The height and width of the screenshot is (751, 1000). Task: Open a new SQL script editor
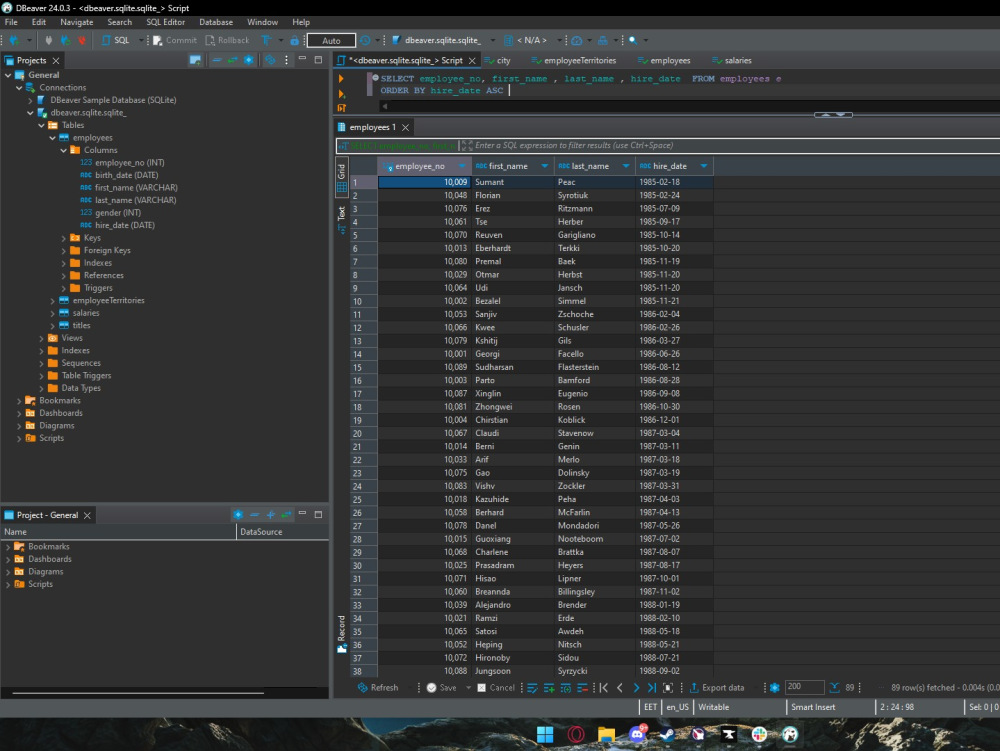(x=116, y=40)
